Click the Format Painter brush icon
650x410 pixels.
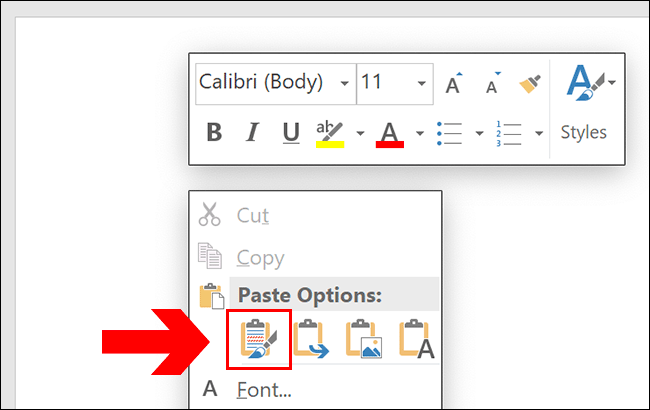pos(529,84)
